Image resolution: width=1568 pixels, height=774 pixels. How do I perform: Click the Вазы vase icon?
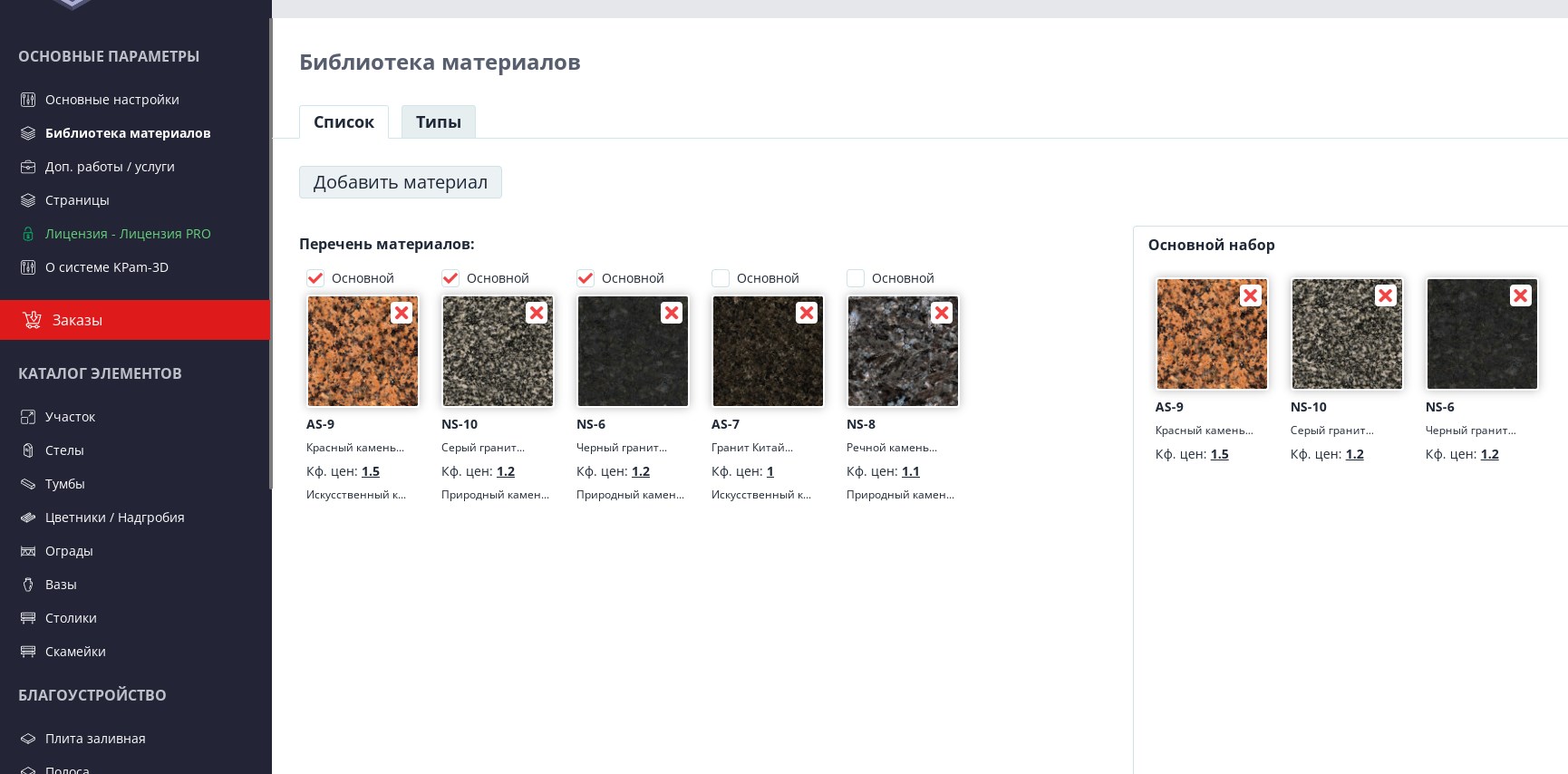point(28,585)
